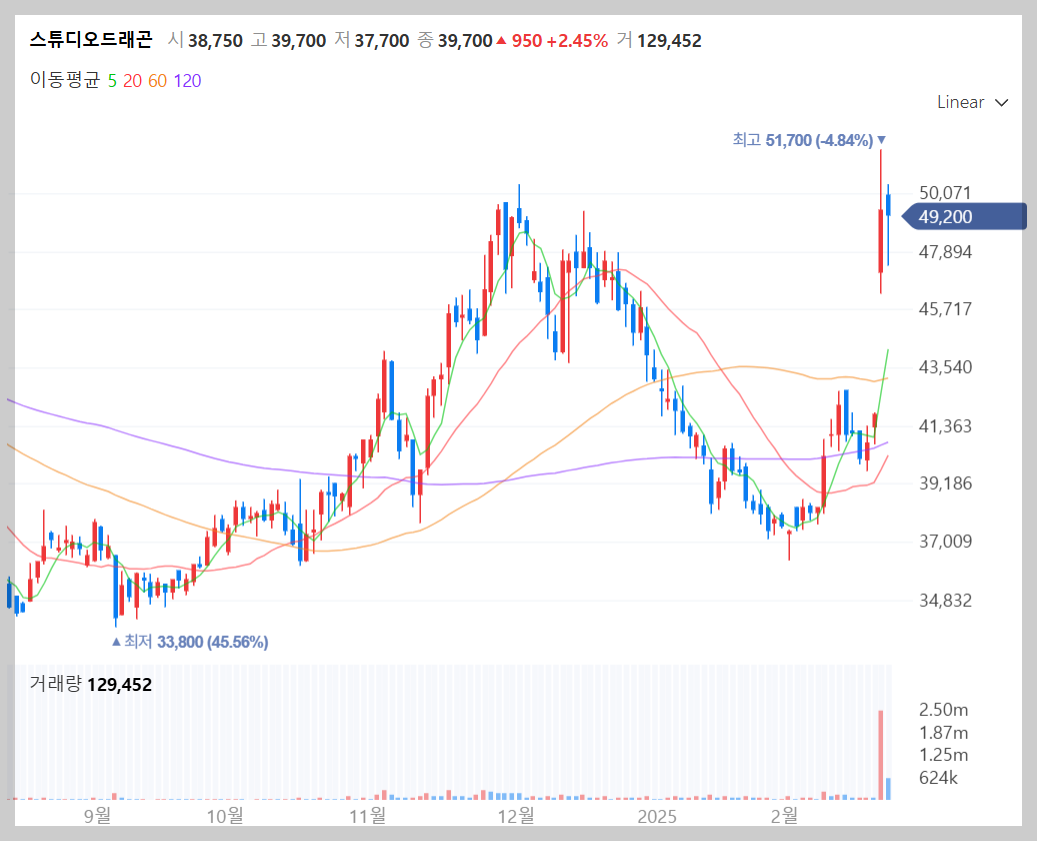Click the 43,540 price axis value
1037x841 pixels.
pyautogui.click(x=945, y=367)
